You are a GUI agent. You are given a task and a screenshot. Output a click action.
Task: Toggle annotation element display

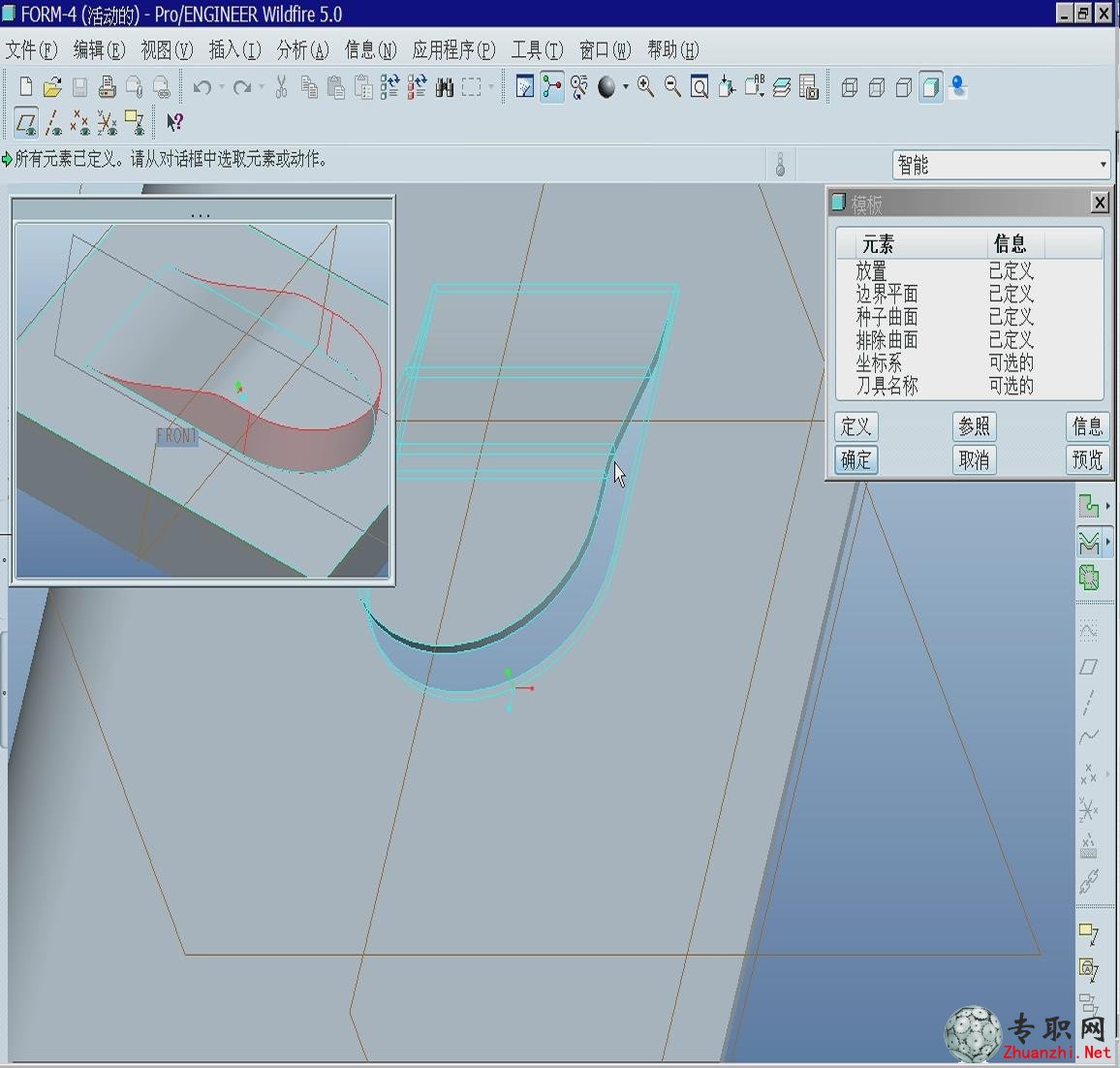point(135,122)
